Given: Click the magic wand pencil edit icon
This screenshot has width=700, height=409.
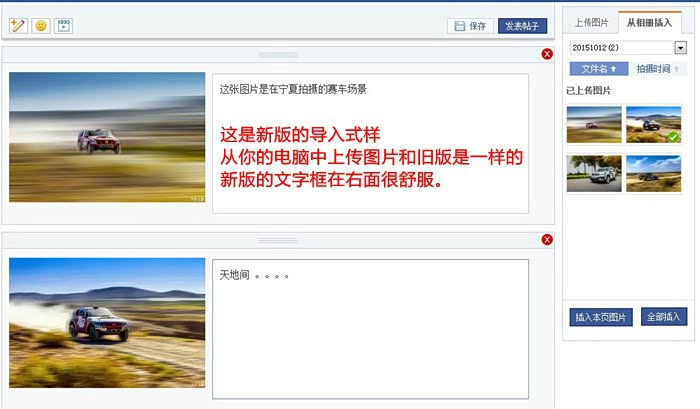Looking at the screenshot, I should [18, 26].
